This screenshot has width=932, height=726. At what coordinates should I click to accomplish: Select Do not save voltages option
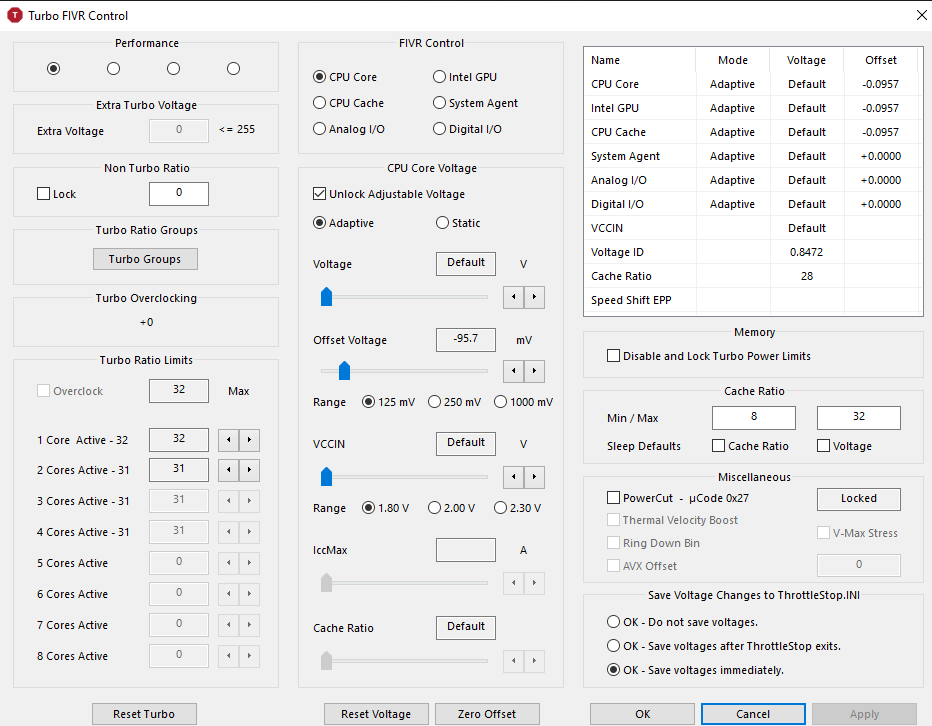[682, 622]
